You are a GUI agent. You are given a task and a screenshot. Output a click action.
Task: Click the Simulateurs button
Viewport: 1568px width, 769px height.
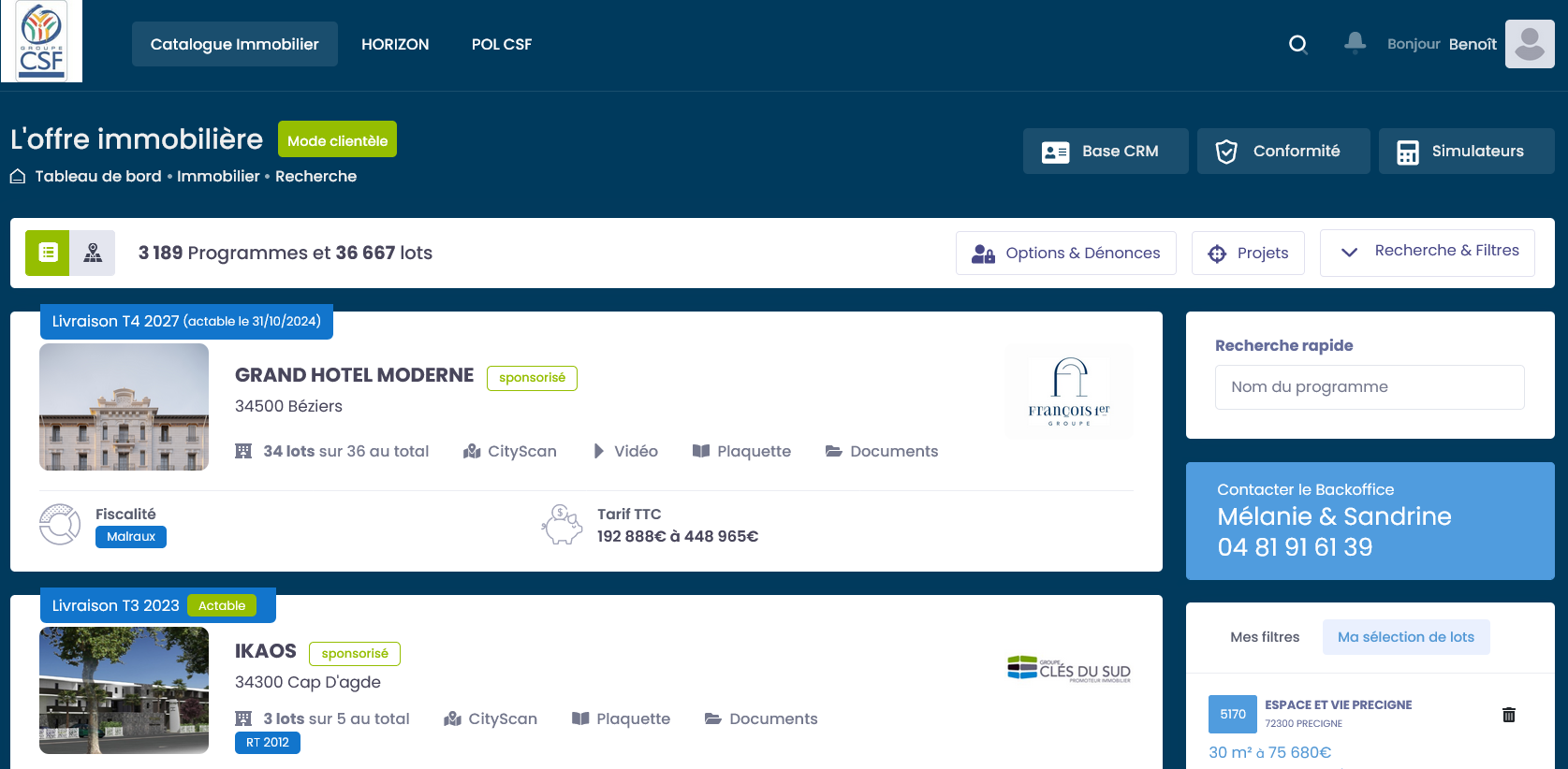coord(1465,152)
